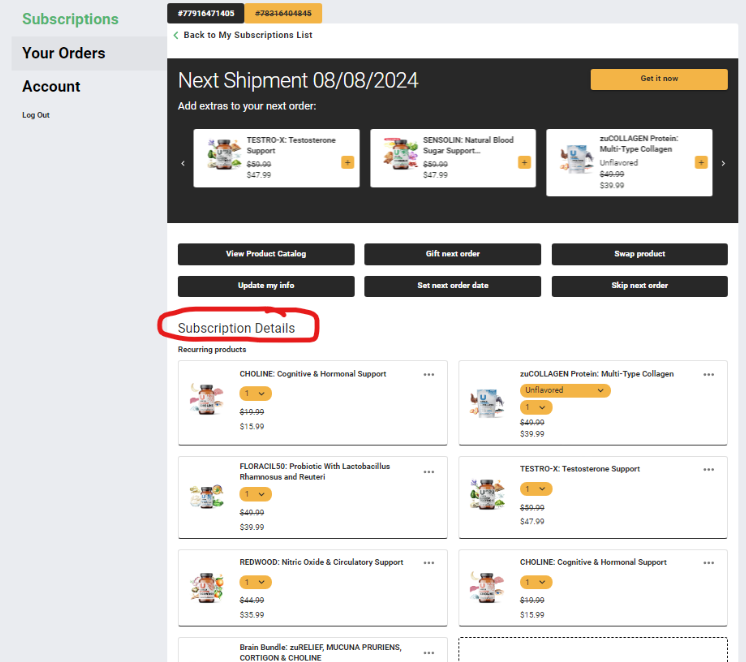Change quantity dropdown for second CHOLINE card
The height and width of the screenshot is (662, 746).
536,582
